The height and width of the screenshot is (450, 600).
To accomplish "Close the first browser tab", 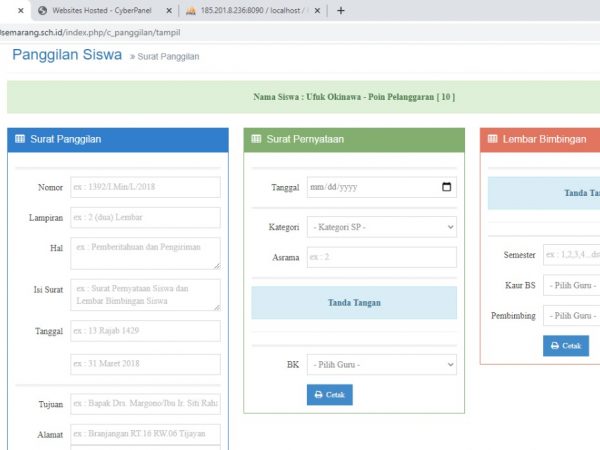I will (x=21, y=11).
